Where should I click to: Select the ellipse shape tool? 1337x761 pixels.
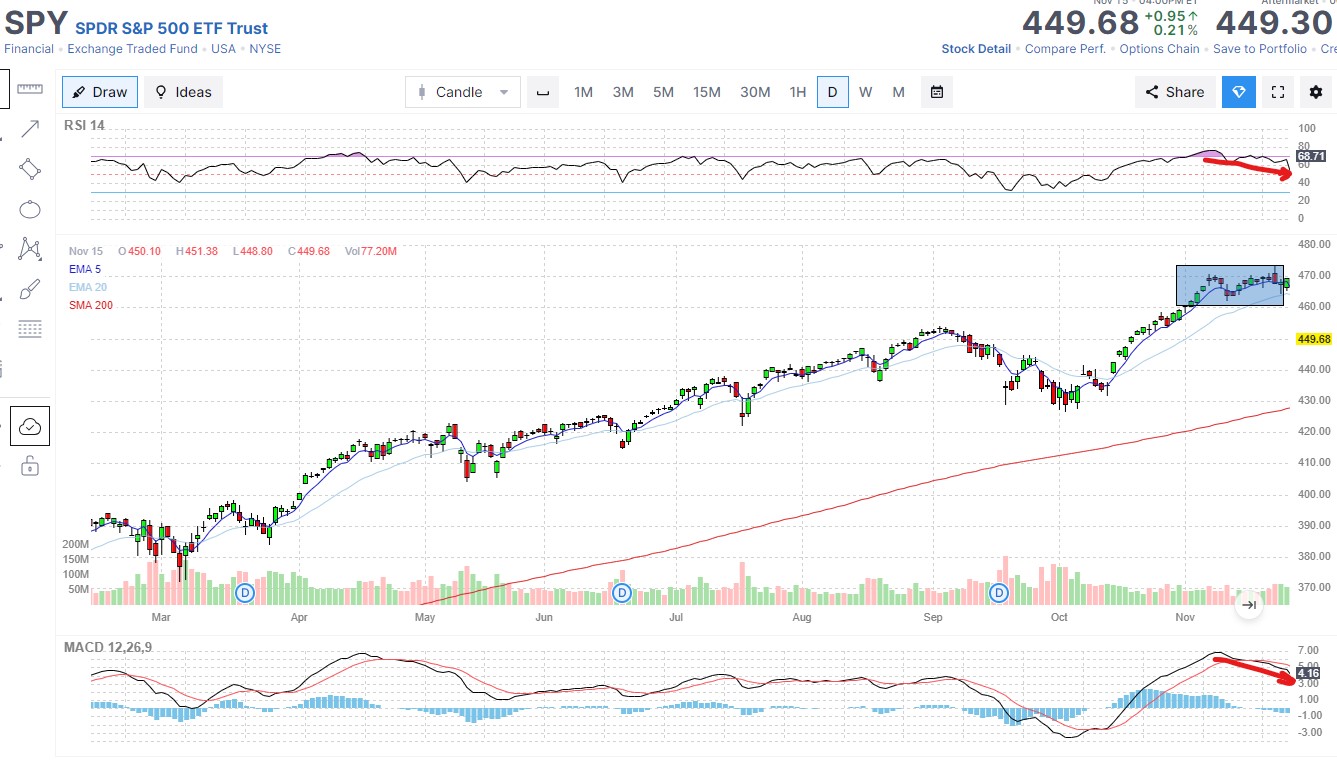[30, 209]
